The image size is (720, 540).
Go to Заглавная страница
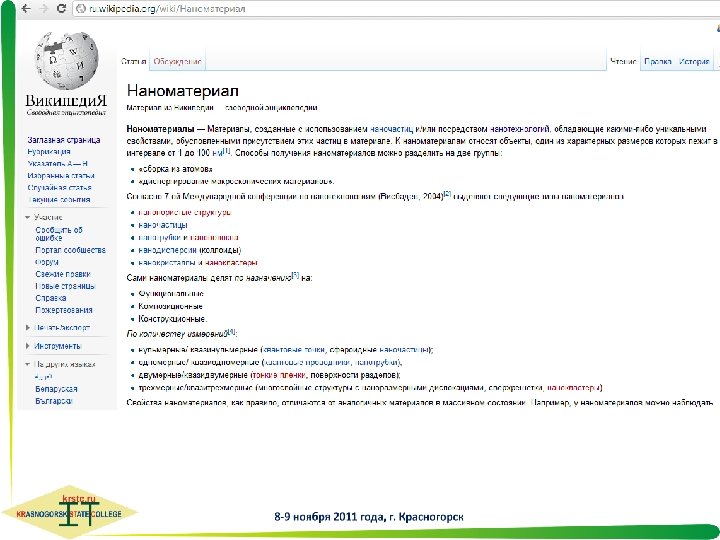click(x=63, y=140)
